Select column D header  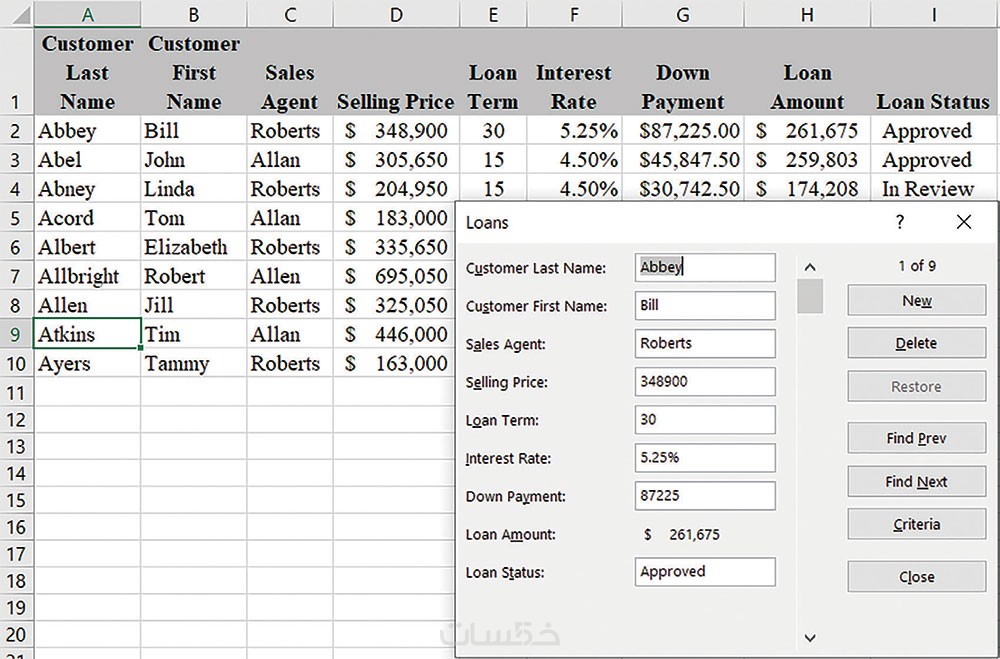point(396,15)
